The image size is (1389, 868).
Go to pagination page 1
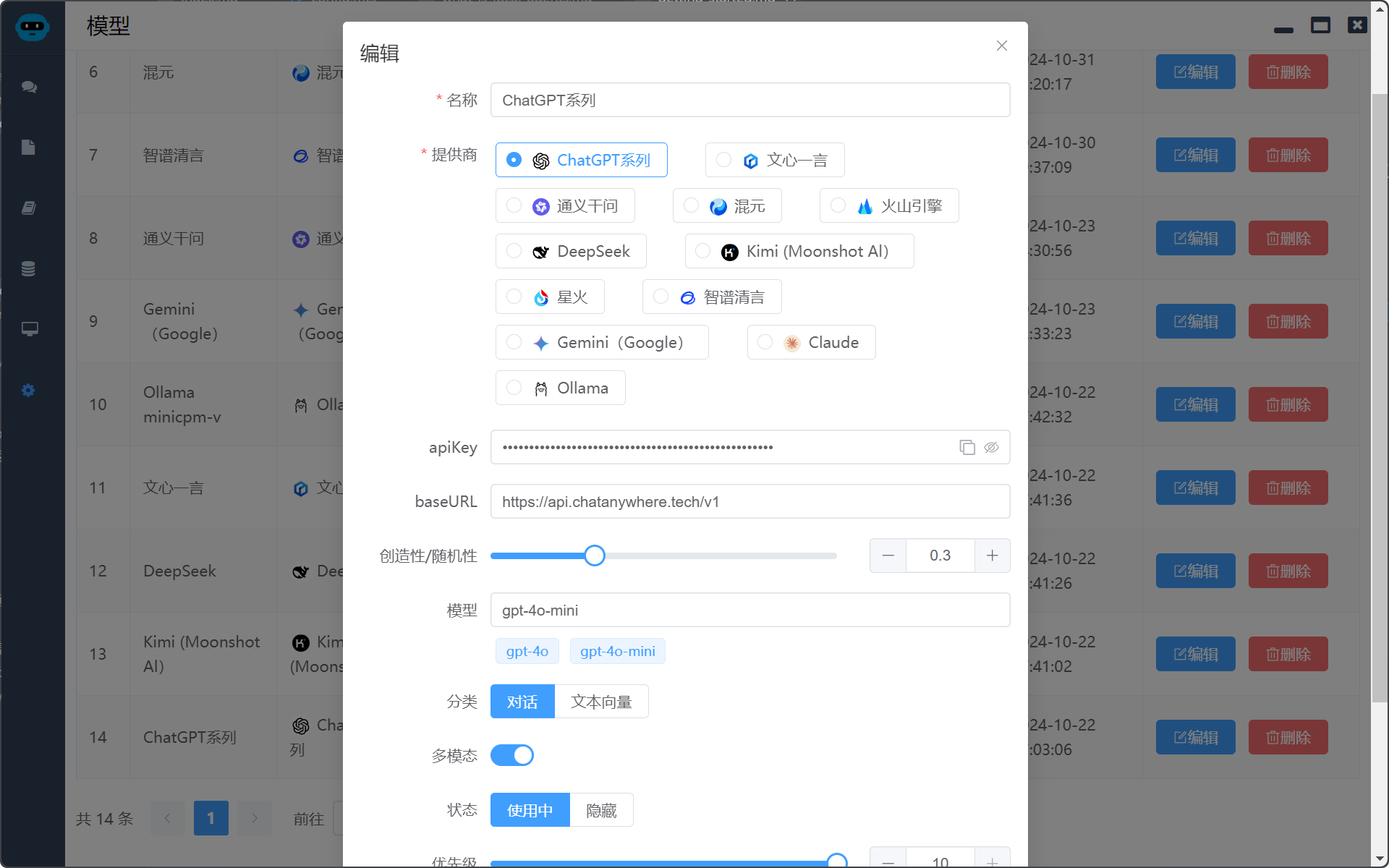point(211,818)
